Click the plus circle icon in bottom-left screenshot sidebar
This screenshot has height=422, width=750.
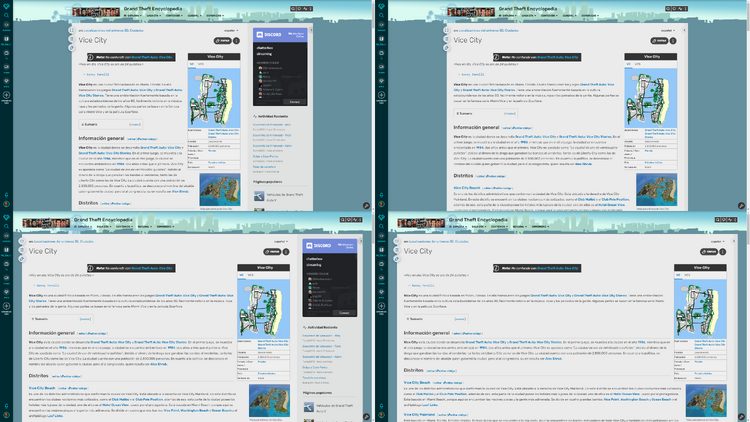coord(6,306)
